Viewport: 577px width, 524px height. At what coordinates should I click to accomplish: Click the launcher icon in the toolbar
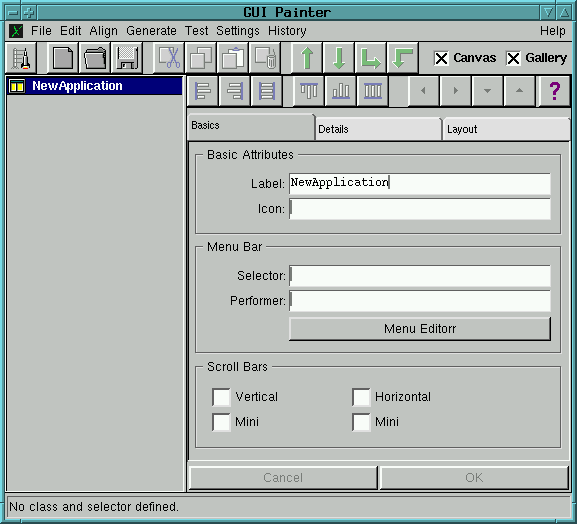(x=21, y=58)
